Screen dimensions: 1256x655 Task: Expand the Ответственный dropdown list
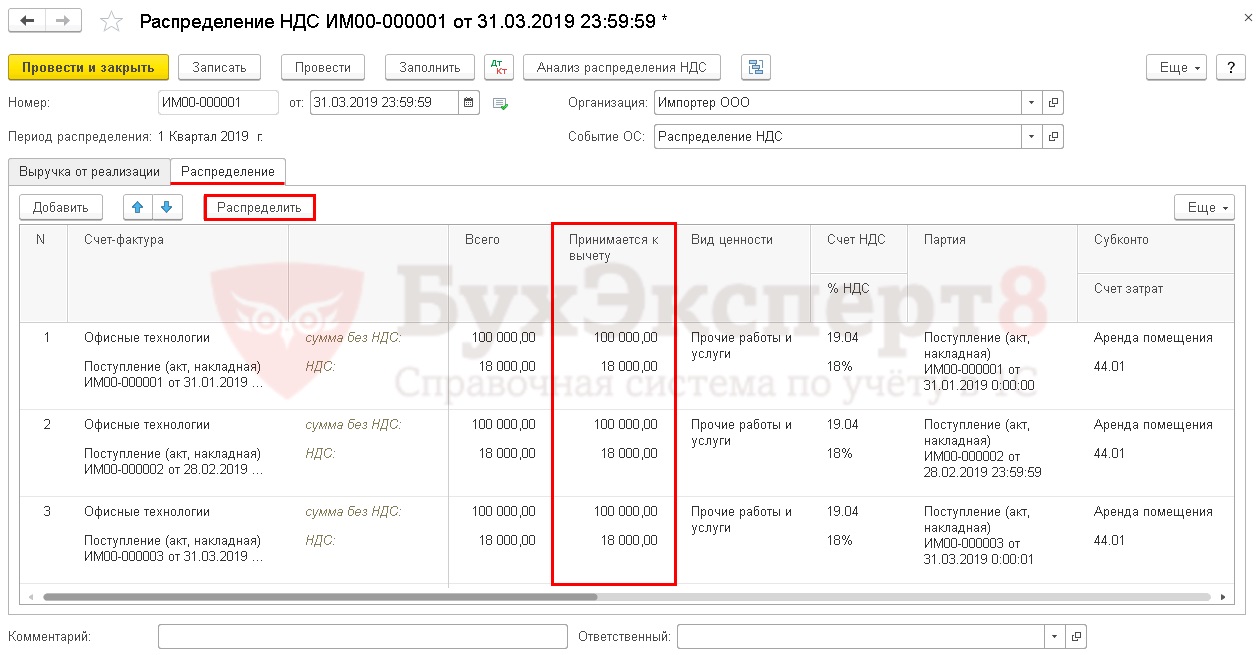click(x=1054, y=636)
